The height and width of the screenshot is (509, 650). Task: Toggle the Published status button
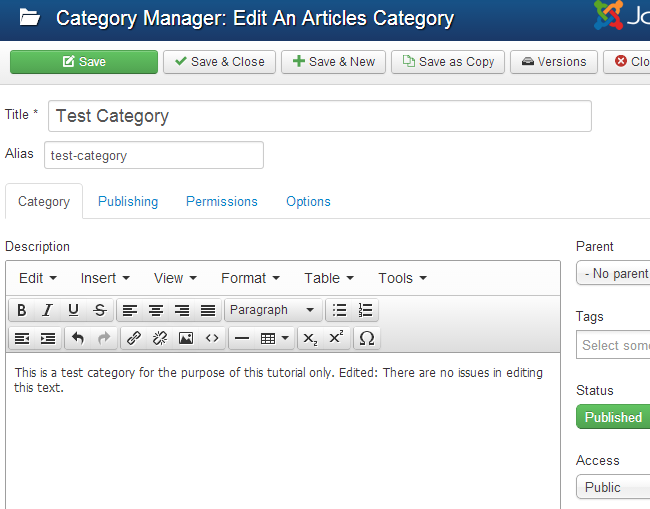coord(612,417)
